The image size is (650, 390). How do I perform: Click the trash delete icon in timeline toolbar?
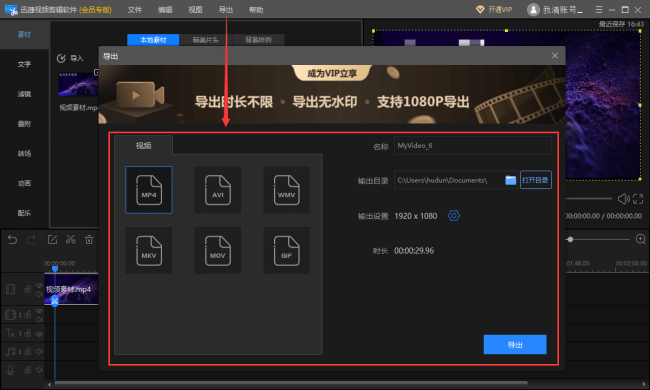click(89, 240)
